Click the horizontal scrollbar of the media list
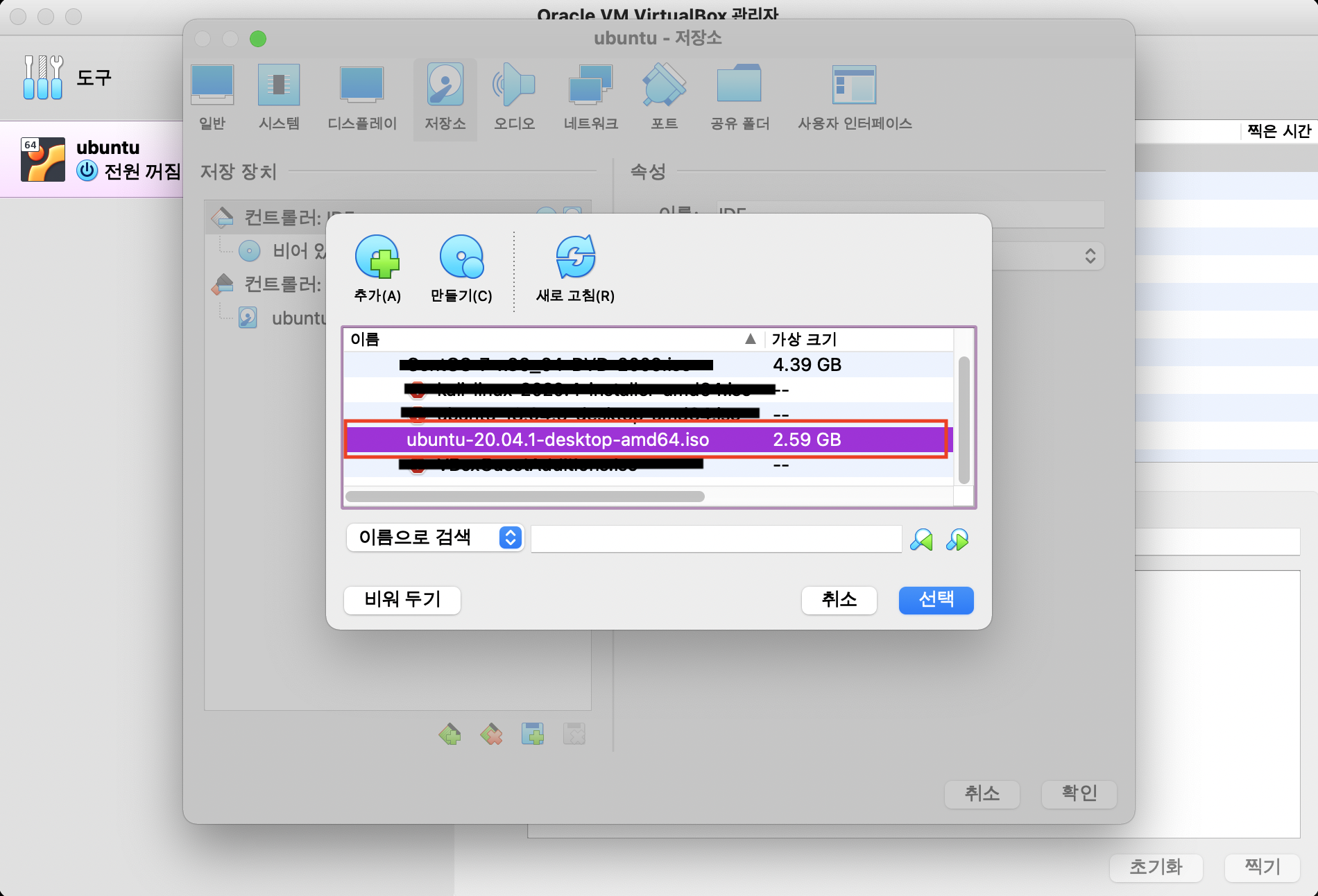The width and height of the screenshot is (1318, 896). [525, 497]
